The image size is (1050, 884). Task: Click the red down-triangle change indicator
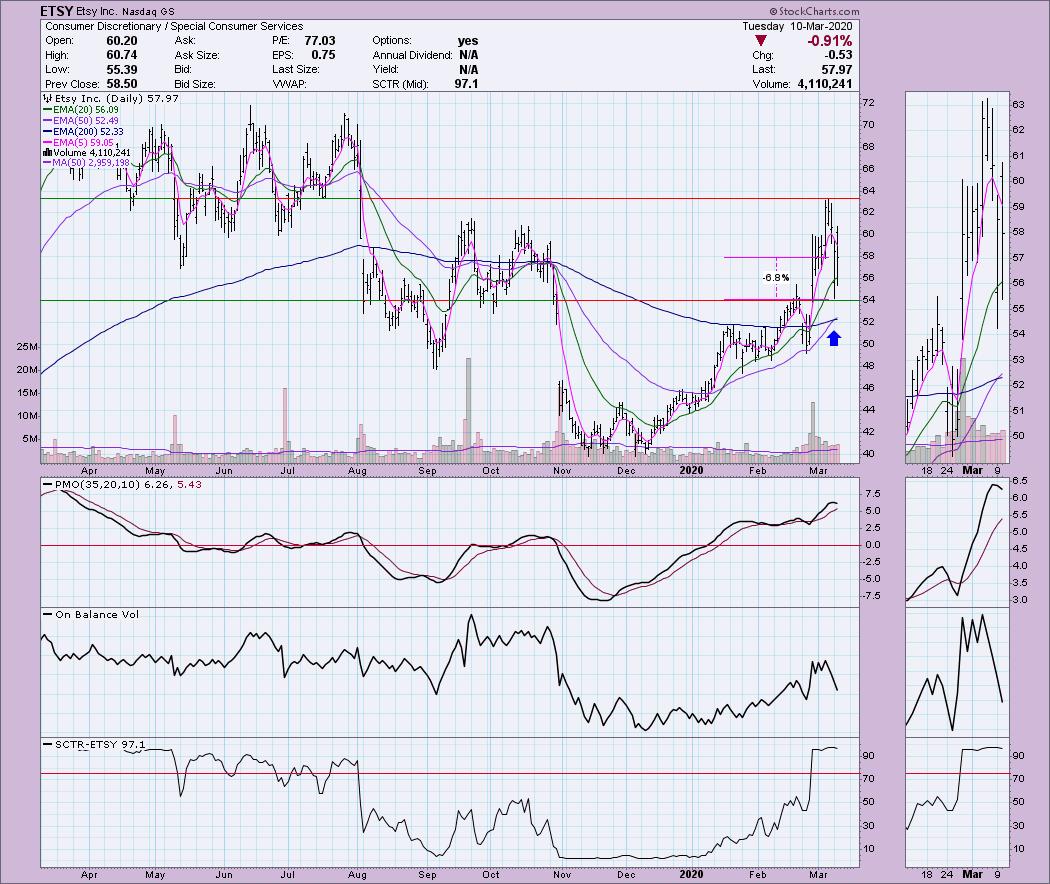(761, 41)
